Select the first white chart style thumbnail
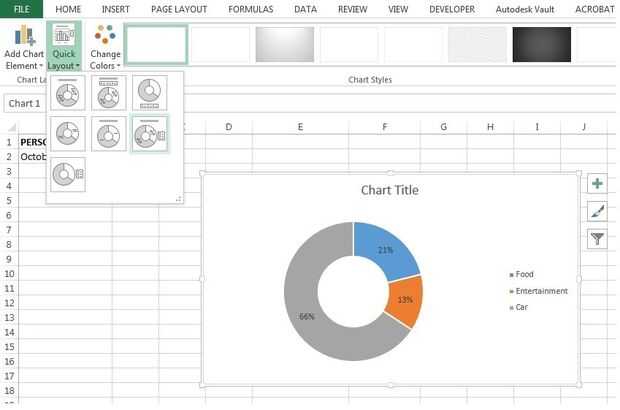Screen dimensions: 620x410 click(157, 44)
